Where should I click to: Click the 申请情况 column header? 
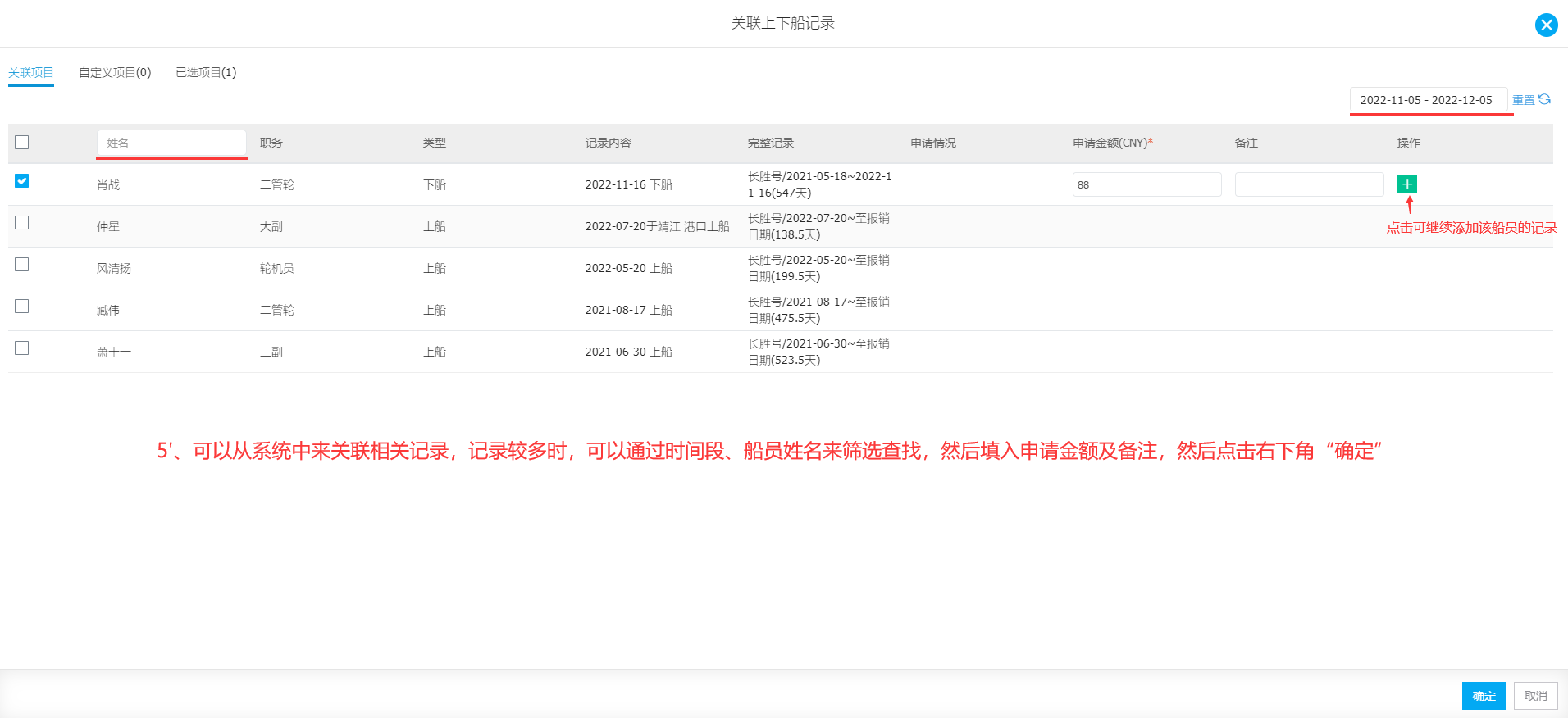[x=933, y=143]
